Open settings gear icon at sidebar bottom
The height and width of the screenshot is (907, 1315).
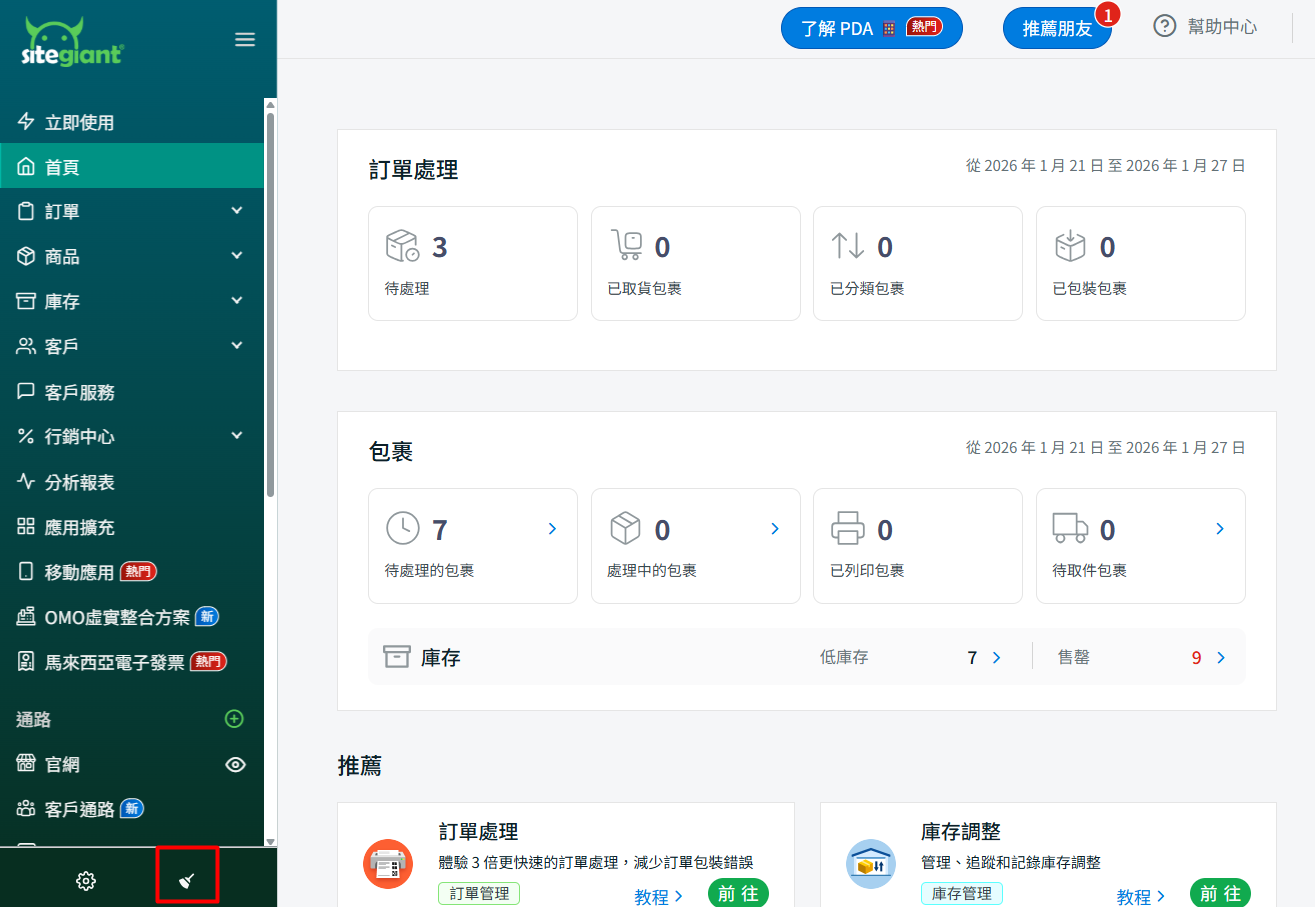coord(86,881)
